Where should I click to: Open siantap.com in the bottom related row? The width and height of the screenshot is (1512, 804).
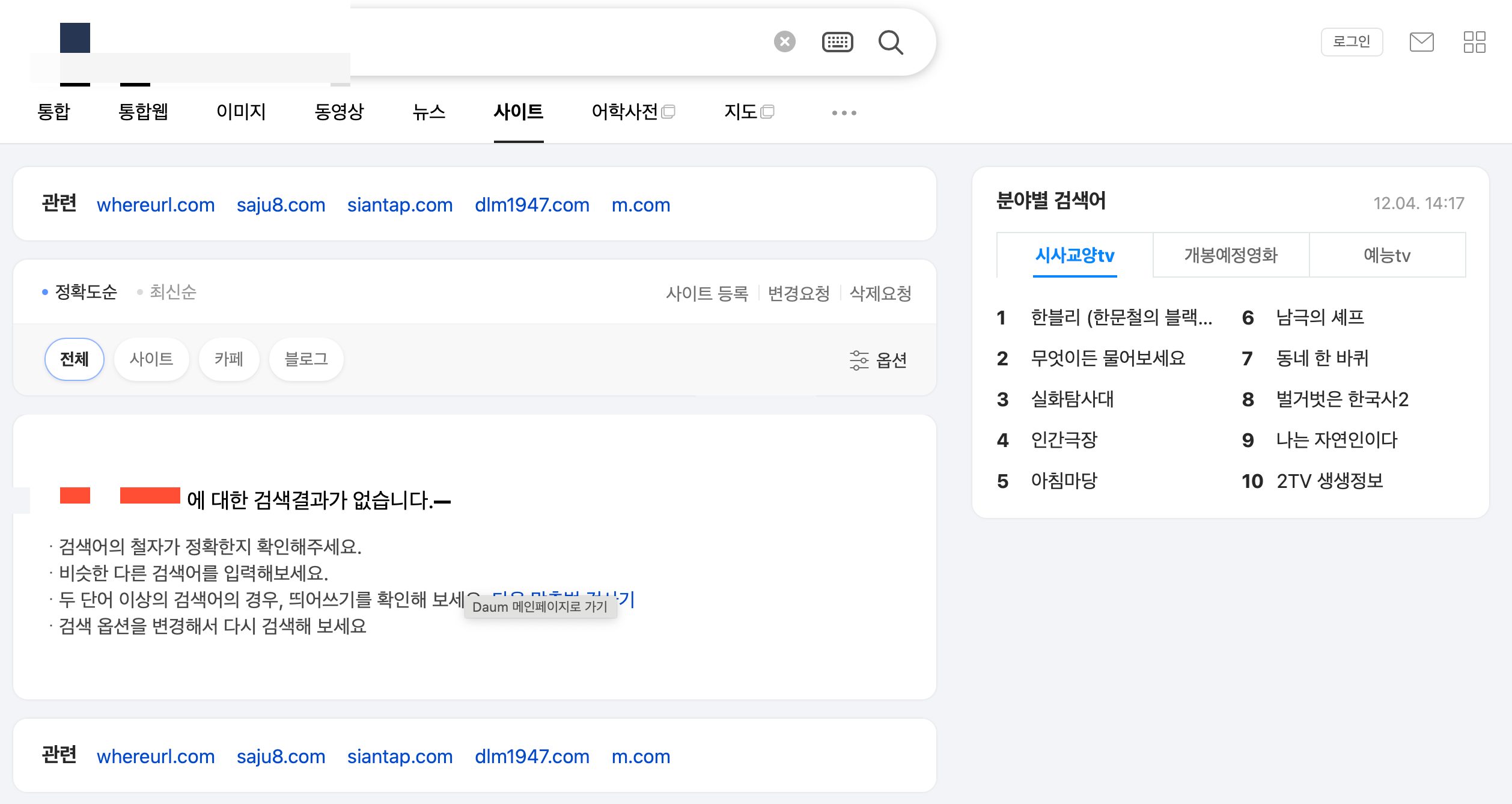(400, 757)
